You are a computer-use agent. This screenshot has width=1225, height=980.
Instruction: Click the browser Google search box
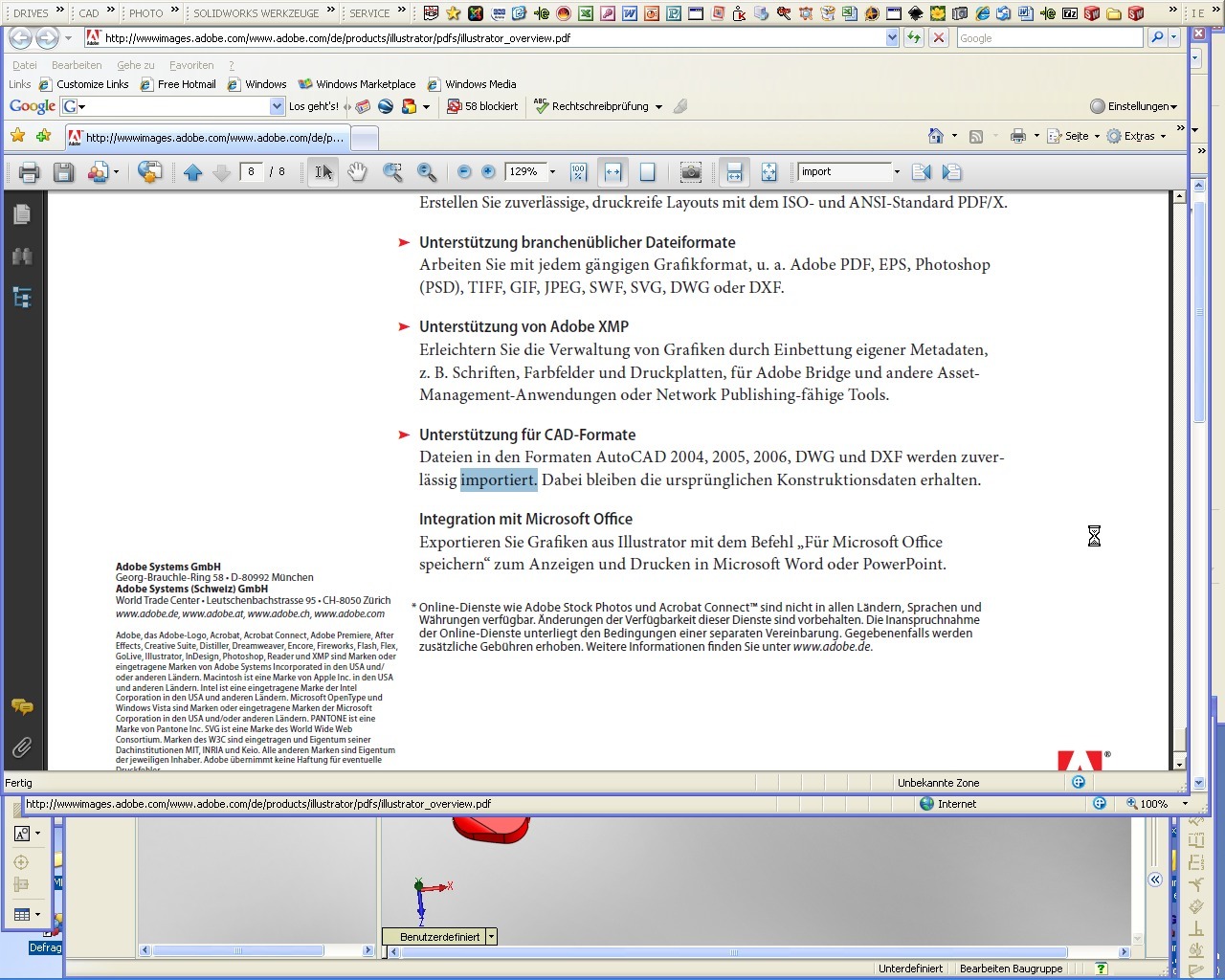[1050, 38]
